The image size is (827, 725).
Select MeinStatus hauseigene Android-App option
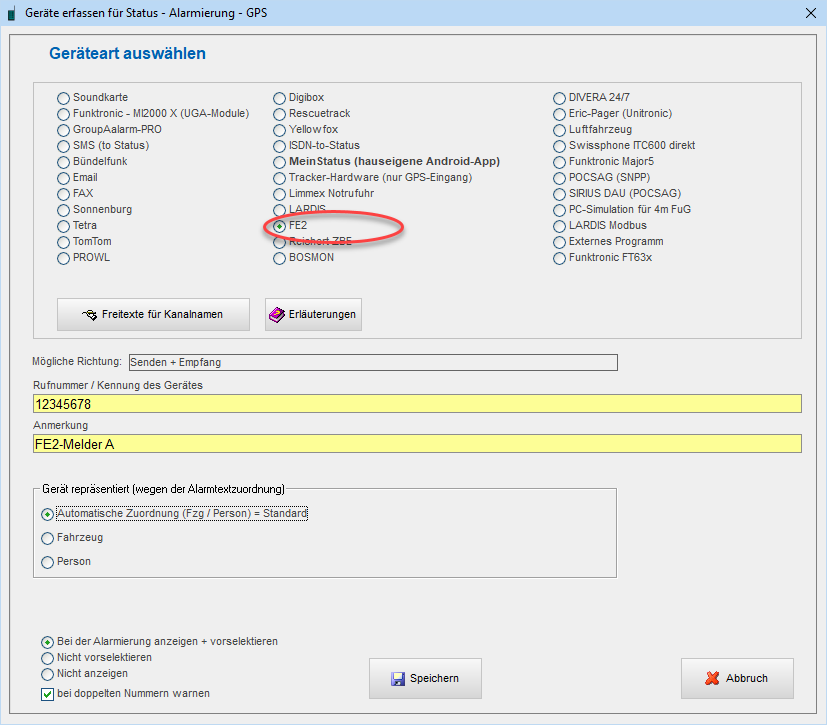coord(280,162)
